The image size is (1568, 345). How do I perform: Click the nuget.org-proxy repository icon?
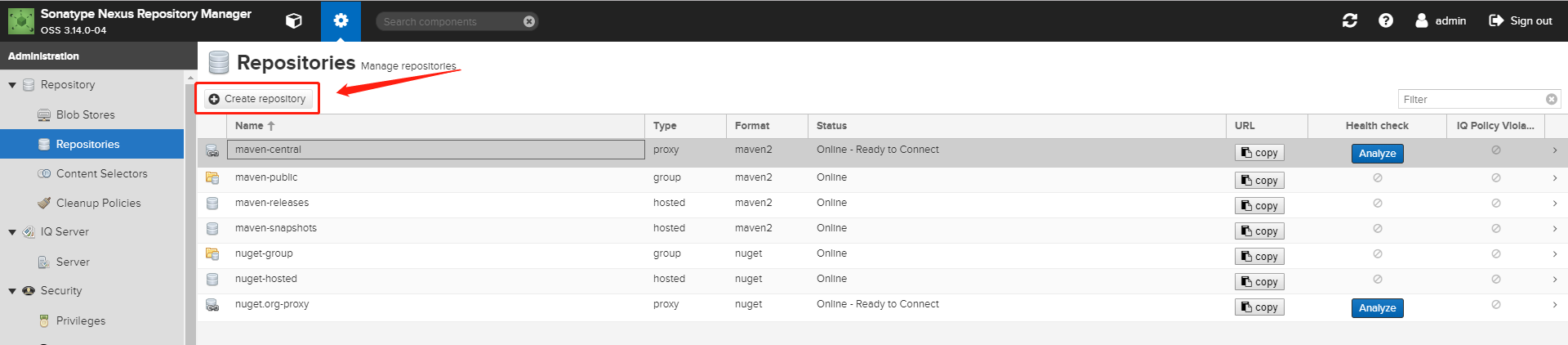point(212,305)
